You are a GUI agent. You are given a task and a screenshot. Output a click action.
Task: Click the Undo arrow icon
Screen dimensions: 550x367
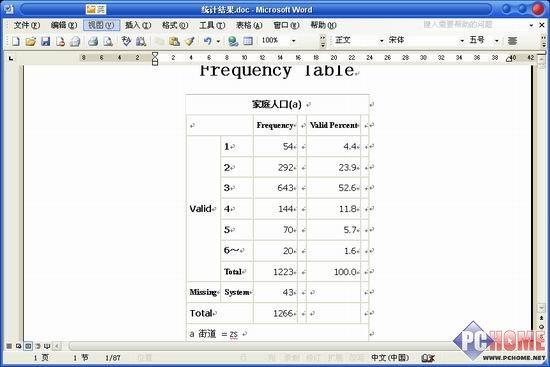pos(207,41)
